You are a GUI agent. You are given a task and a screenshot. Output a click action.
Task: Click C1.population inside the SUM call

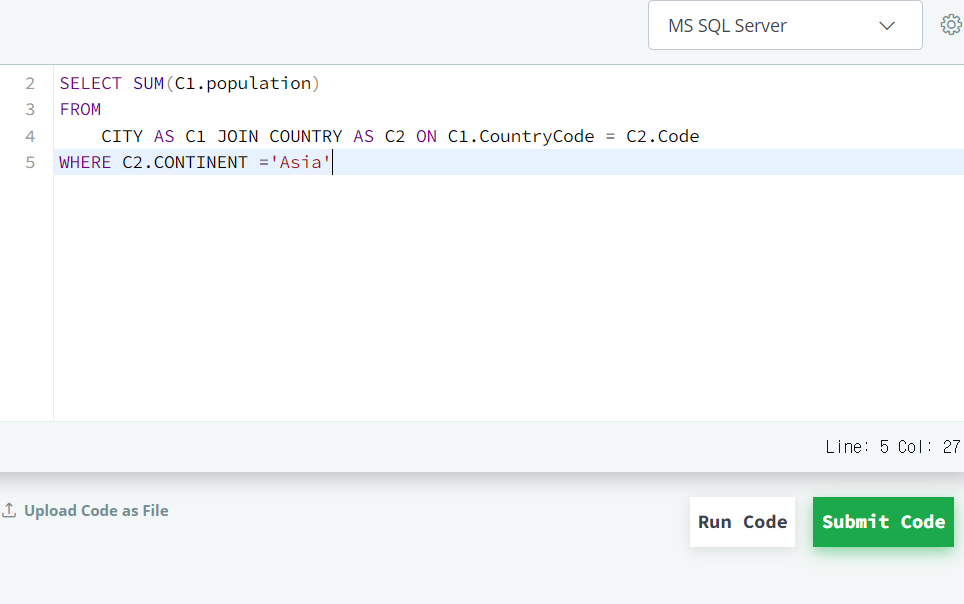coord(243,83)
